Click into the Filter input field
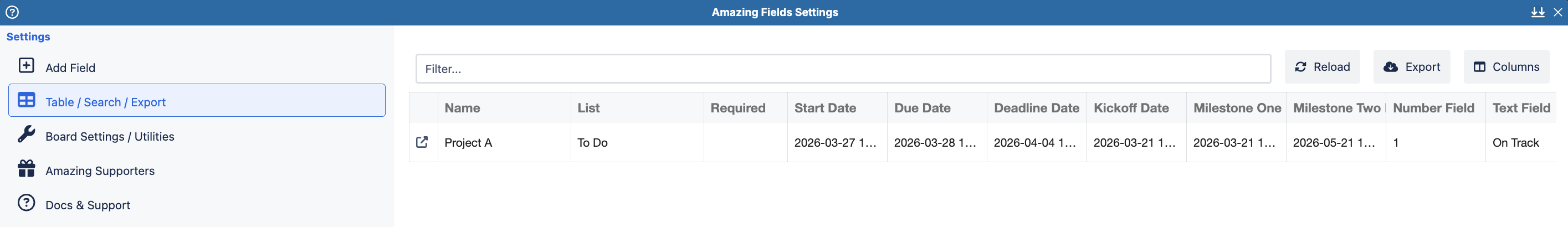The width and height of the screenshot is (1568, 227). tap(842, 69)
